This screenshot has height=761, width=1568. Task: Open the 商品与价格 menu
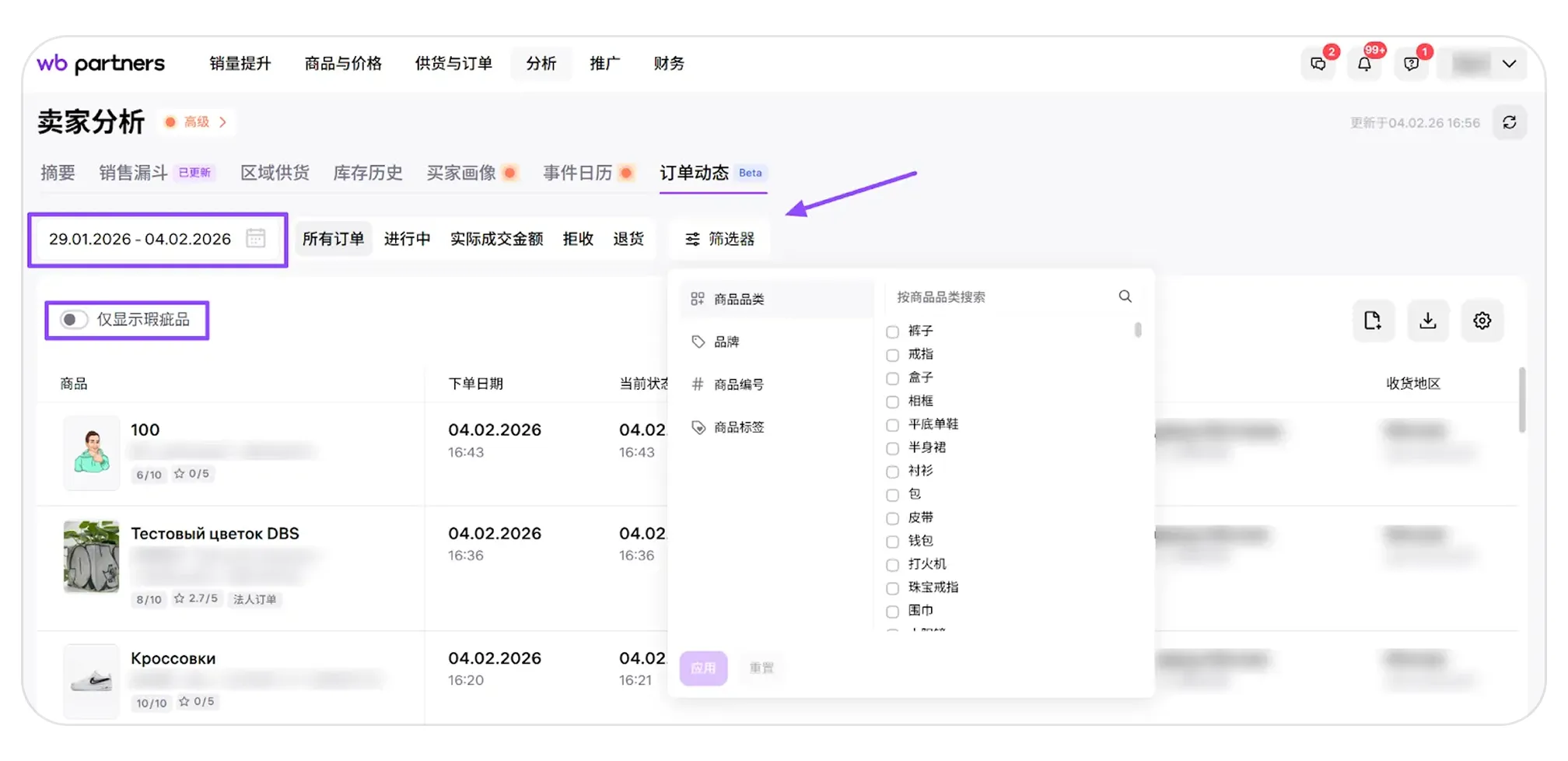[x=343, y=64]
